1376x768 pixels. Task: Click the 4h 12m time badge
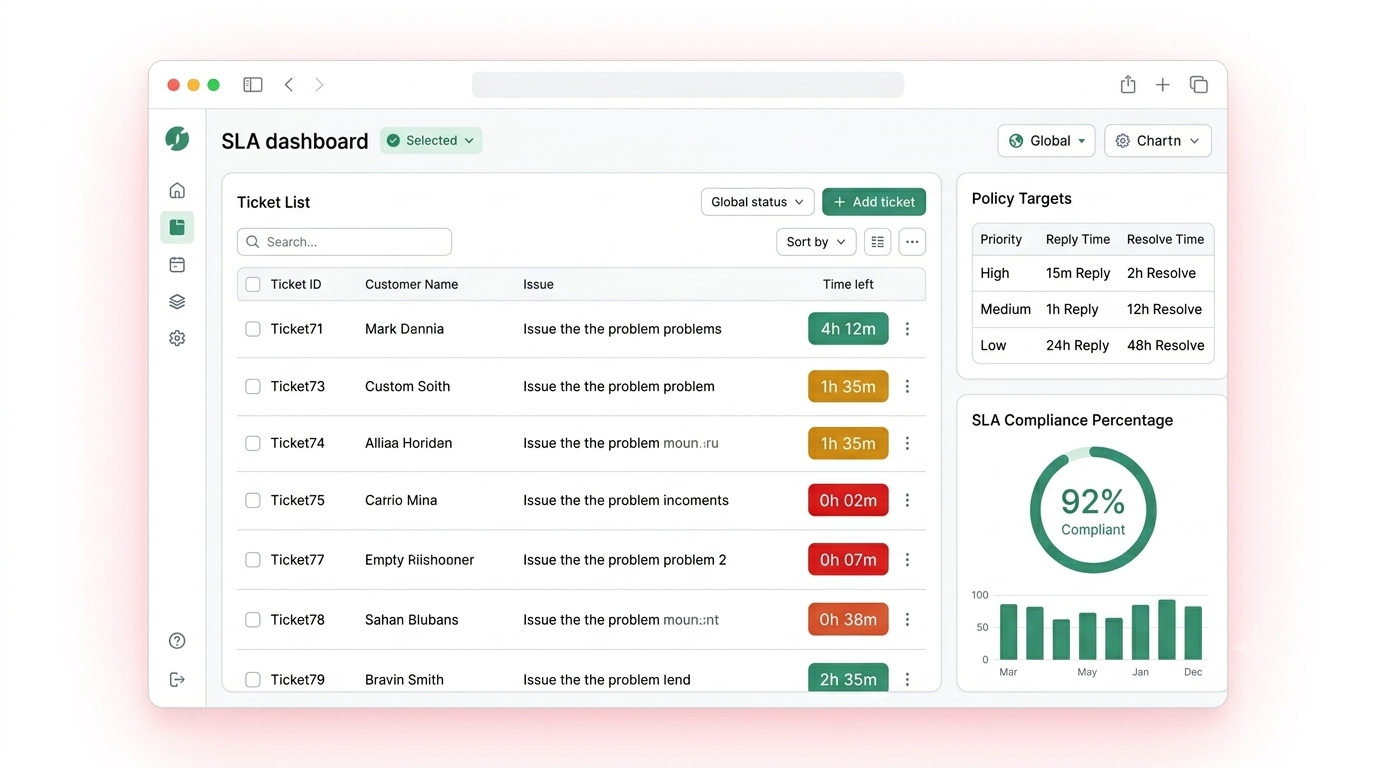(848, 329)
